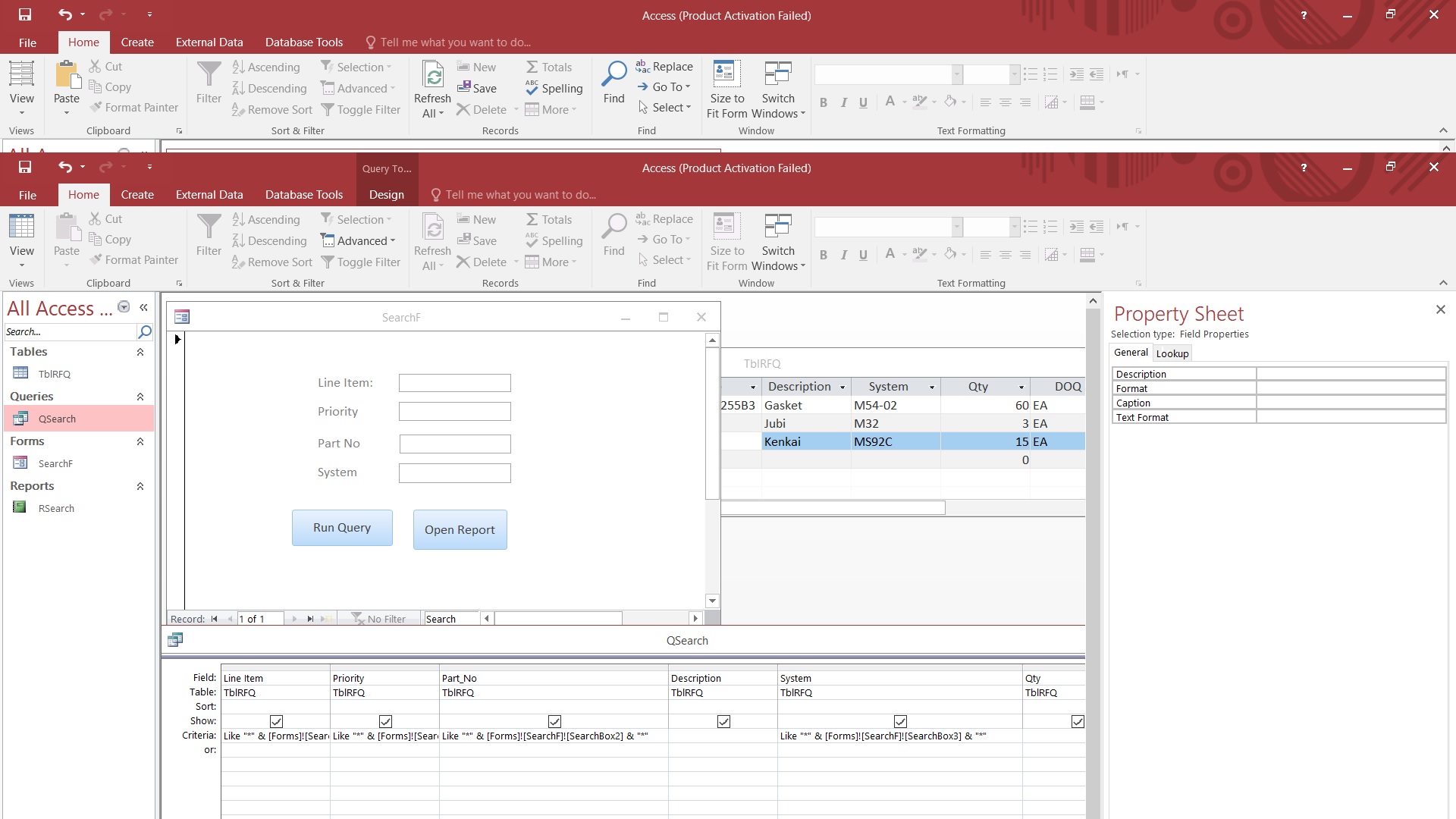Click Refresh All icon in upper ribbon
The width and height of the screenshot is (1456, 819).
click(x=433, y=75)
